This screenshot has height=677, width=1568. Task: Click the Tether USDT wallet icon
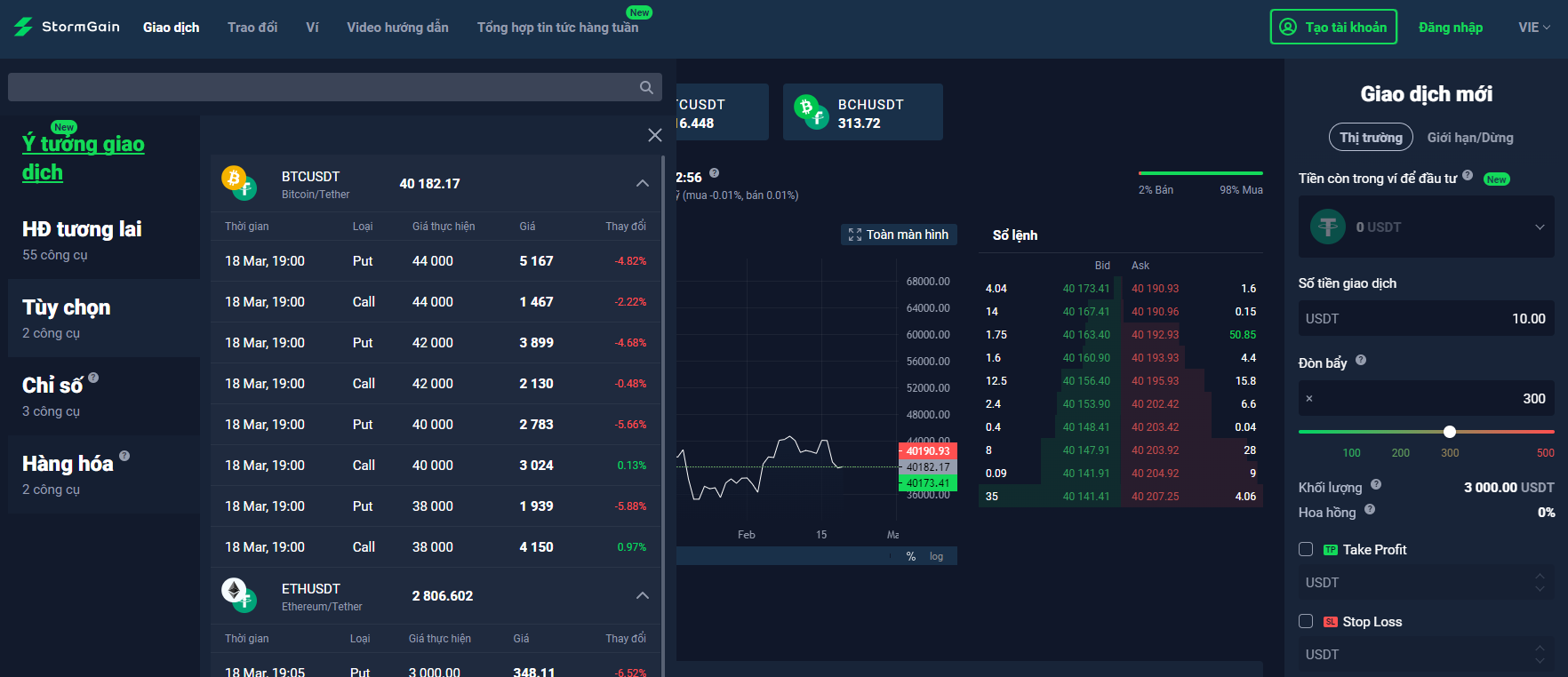click(1328, 227)
